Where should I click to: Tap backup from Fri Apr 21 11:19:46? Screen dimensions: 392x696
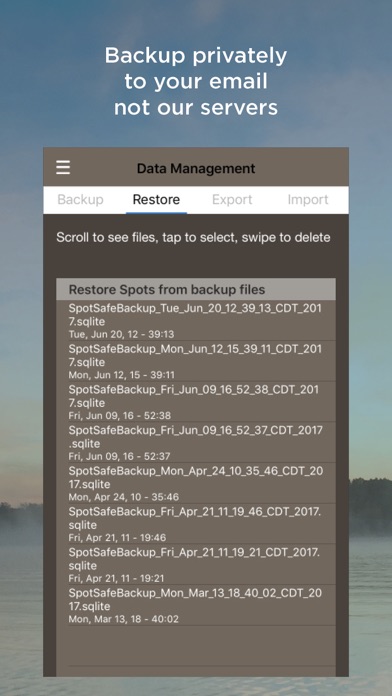(196, 524)
